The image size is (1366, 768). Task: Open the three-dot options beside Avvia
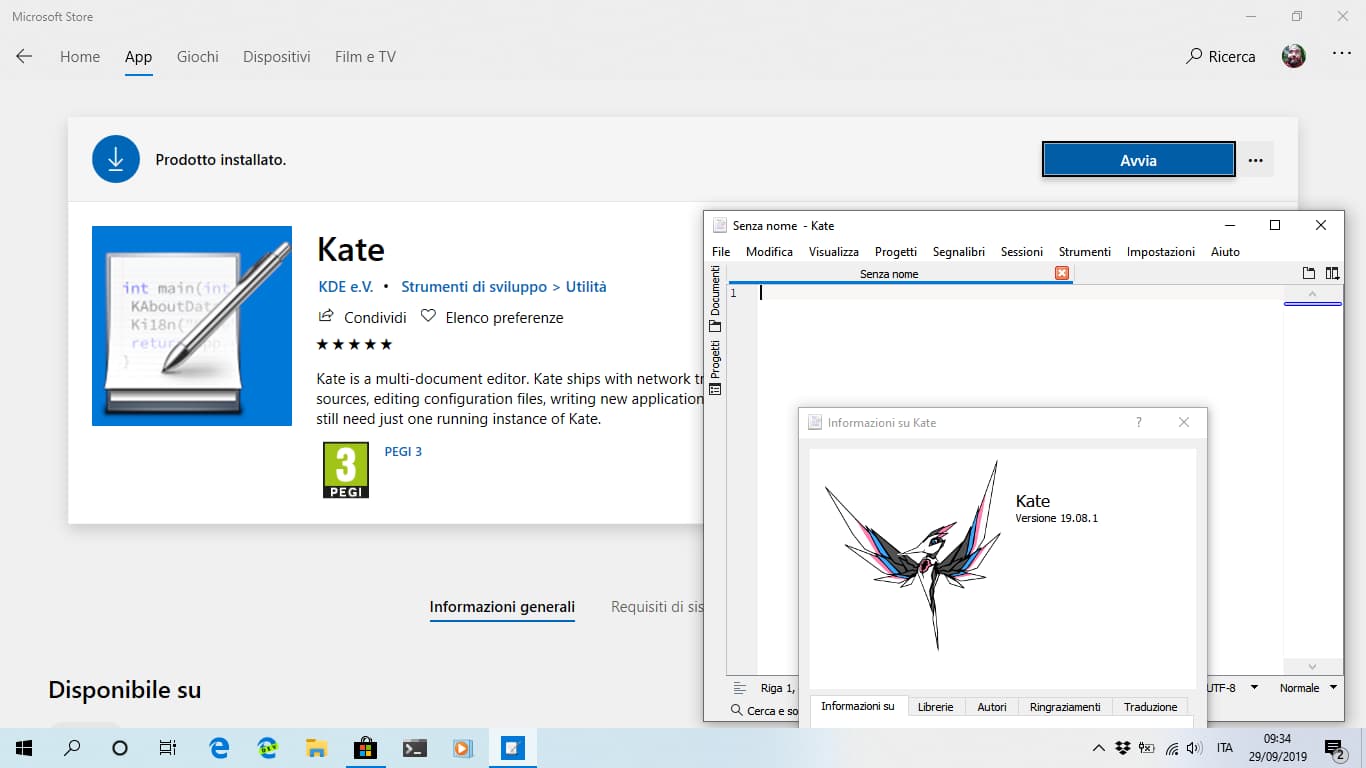tap(1256, 160)
